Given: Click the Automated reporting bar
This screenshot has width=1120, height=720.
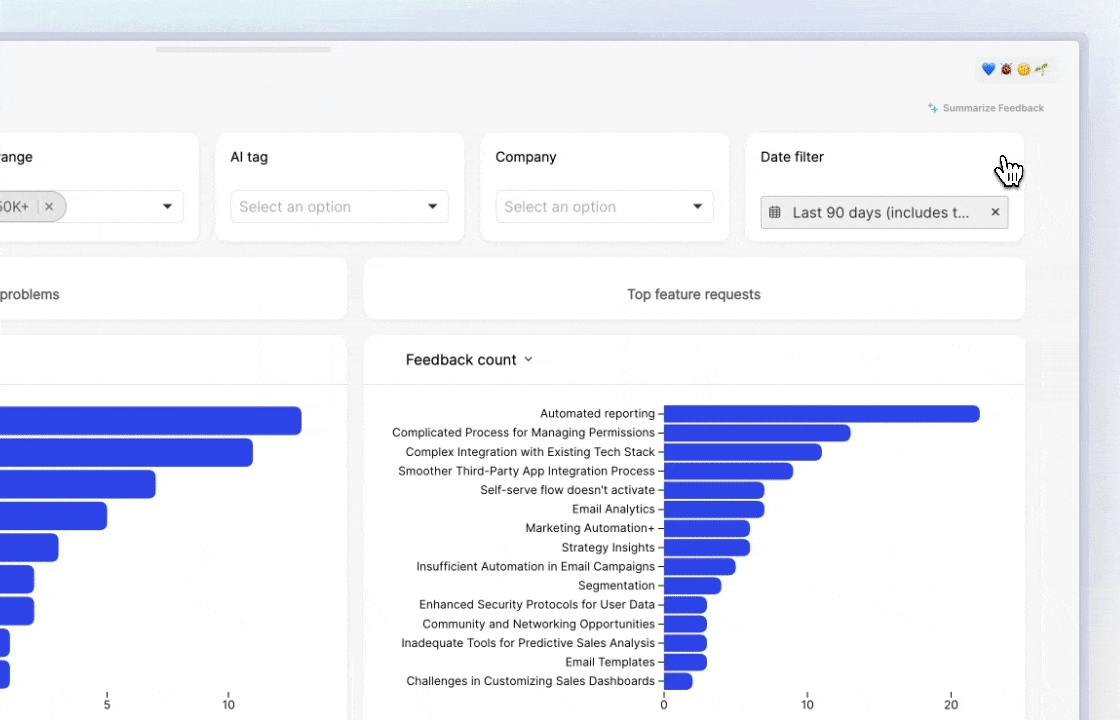Looking at the screenshot, I should pos(821,414).
